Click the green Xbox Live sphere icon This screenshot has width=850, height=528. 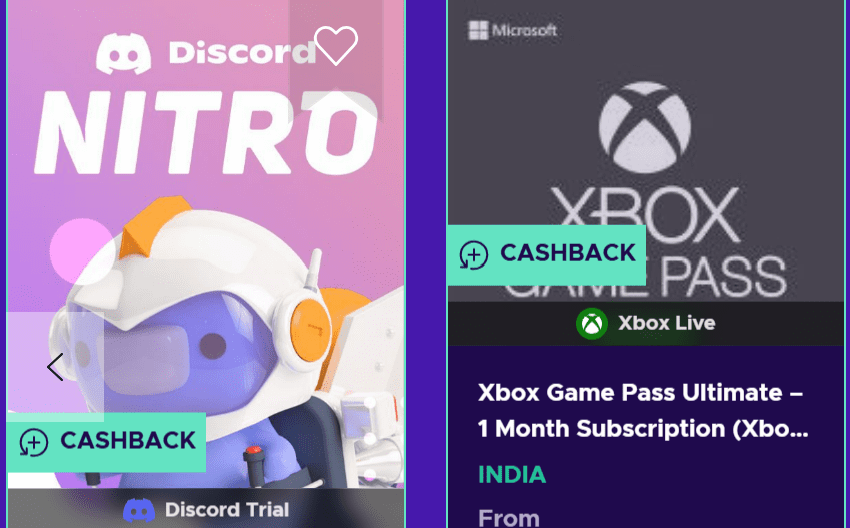(591, 324)
